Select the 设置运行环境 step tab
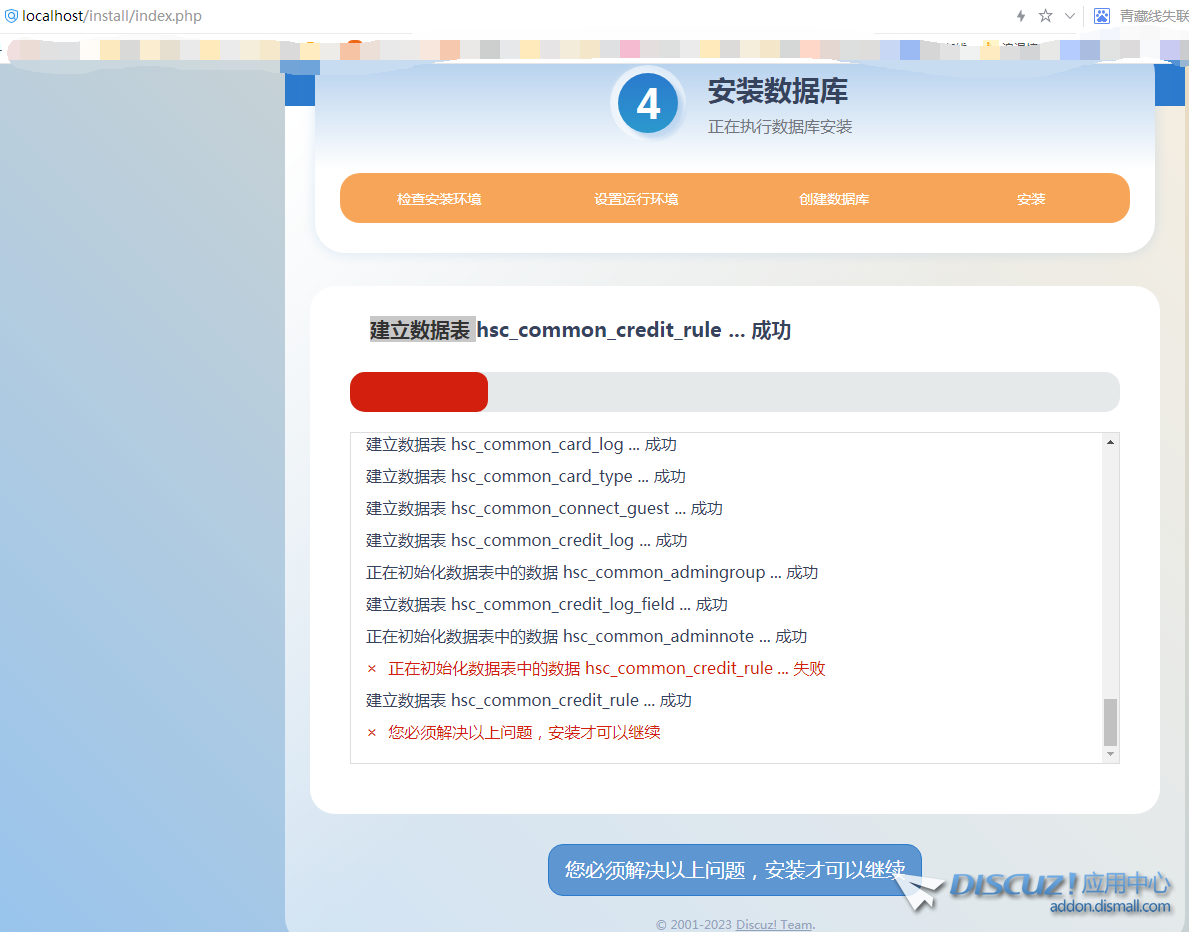This screenshot has height=932, width=1189. [x=637, y=198]
